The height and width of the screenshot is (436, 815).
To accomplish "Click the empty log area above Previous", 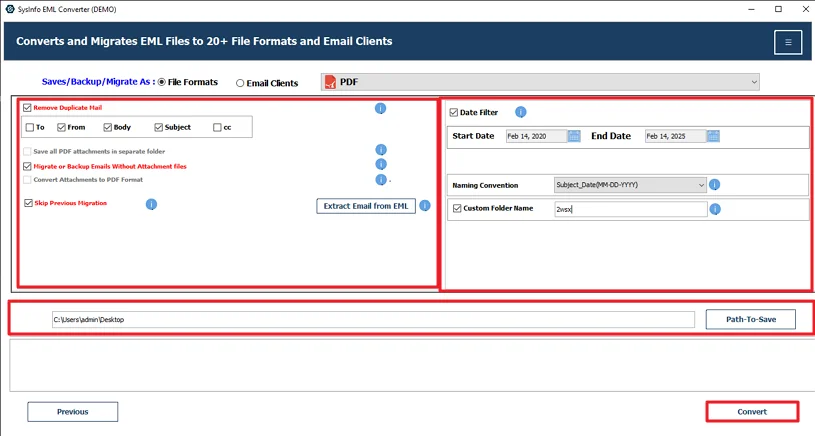I will (411, 365).
